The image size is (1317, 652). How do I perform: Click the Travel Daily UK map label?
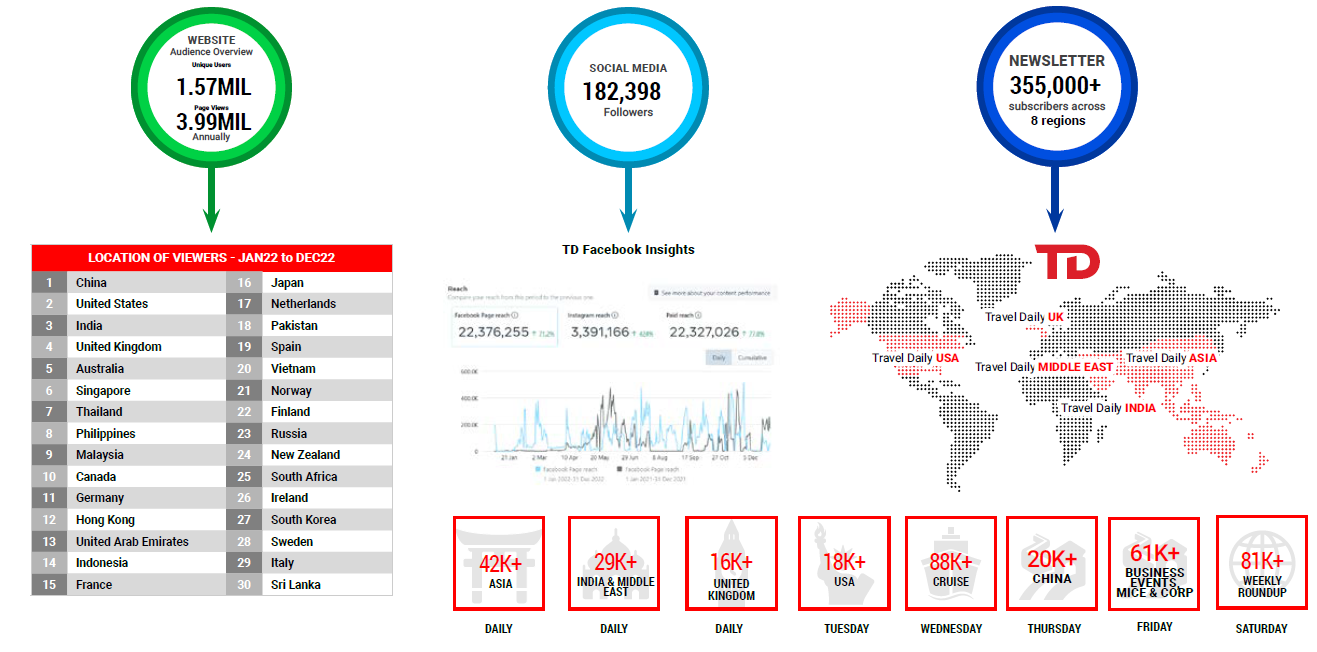coord(1024,317)
